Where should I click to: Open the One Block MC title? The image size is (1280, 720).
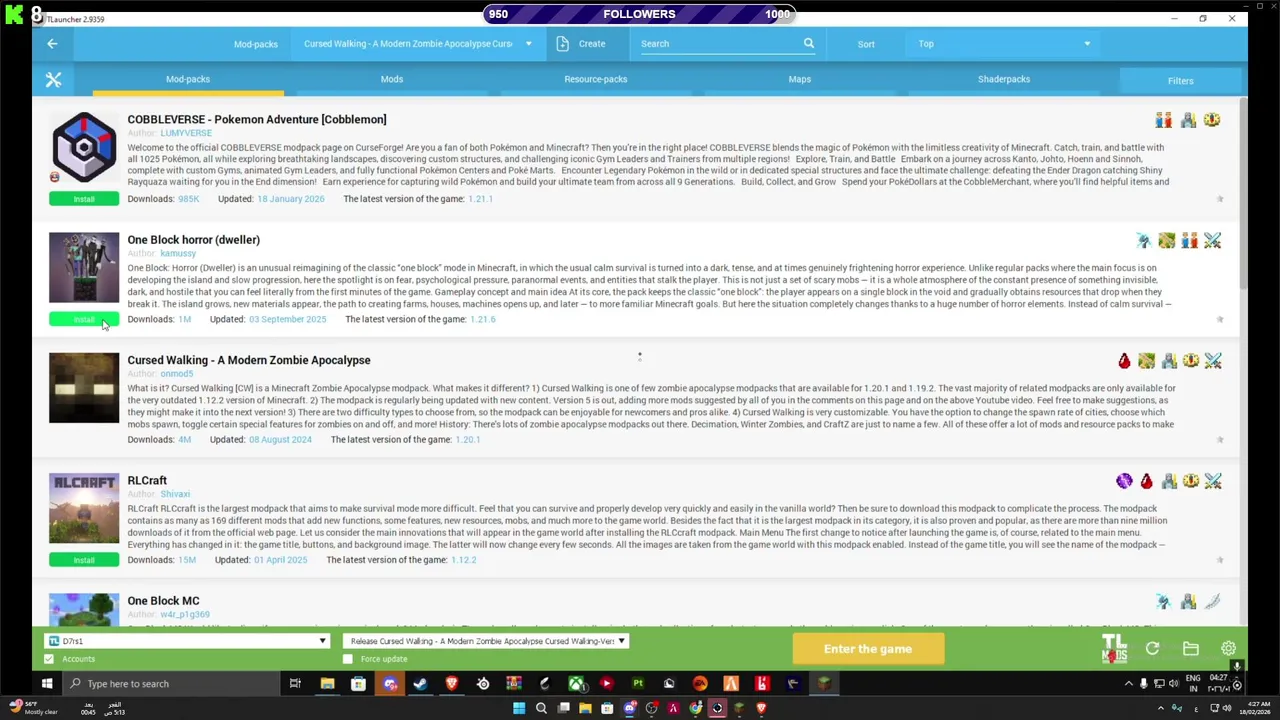(163, 601)
